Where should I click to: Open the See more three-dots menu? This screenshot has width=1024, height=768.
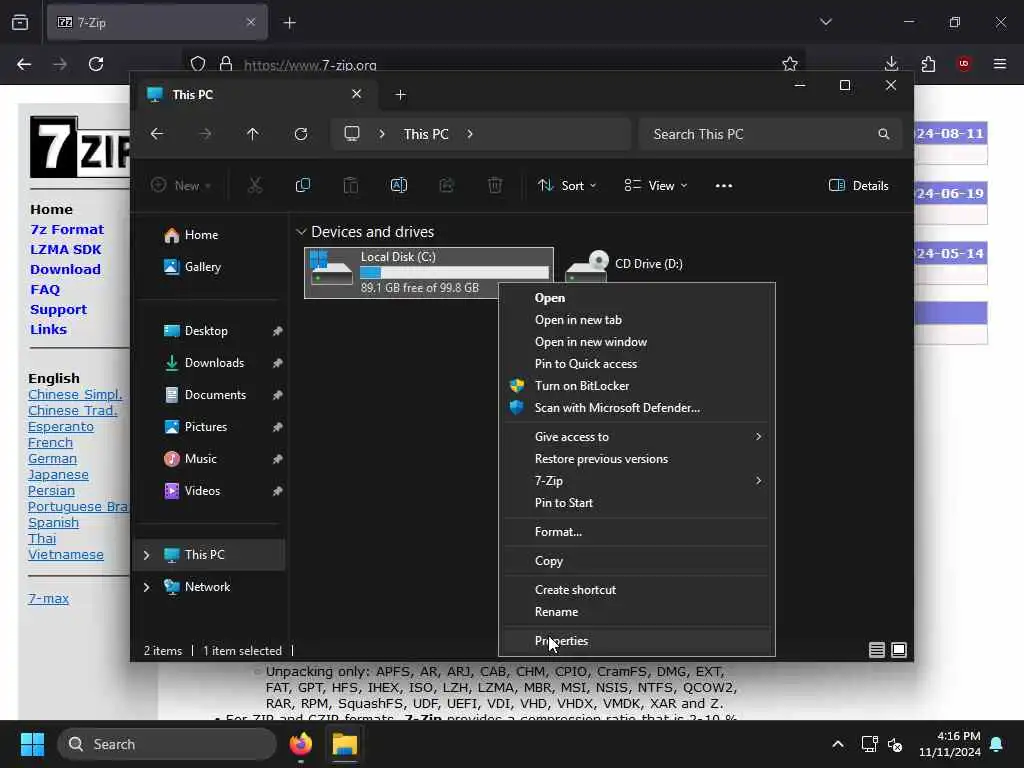pos(724,185)
